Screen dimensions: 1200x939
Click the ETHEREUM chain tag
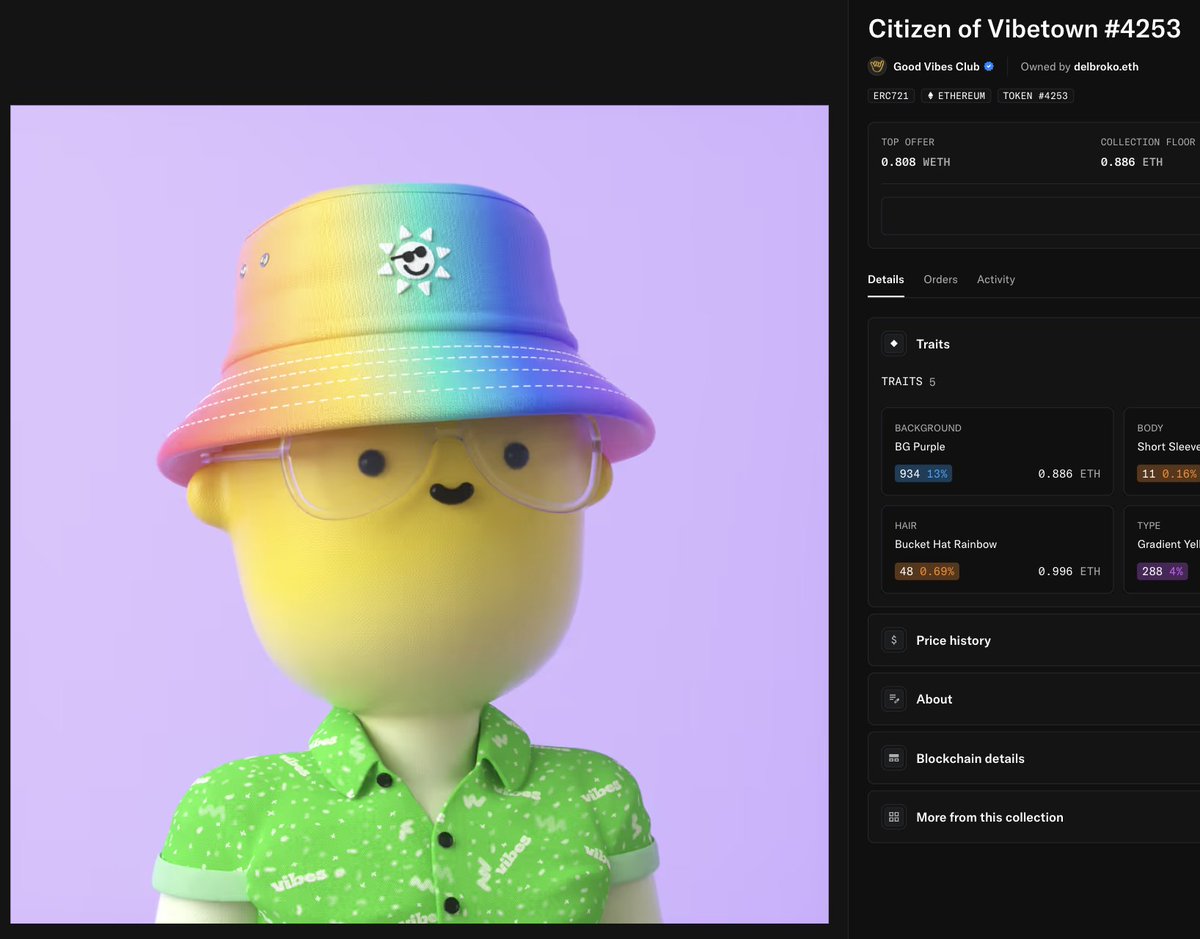pyautogui.click(x=957, y=96)
